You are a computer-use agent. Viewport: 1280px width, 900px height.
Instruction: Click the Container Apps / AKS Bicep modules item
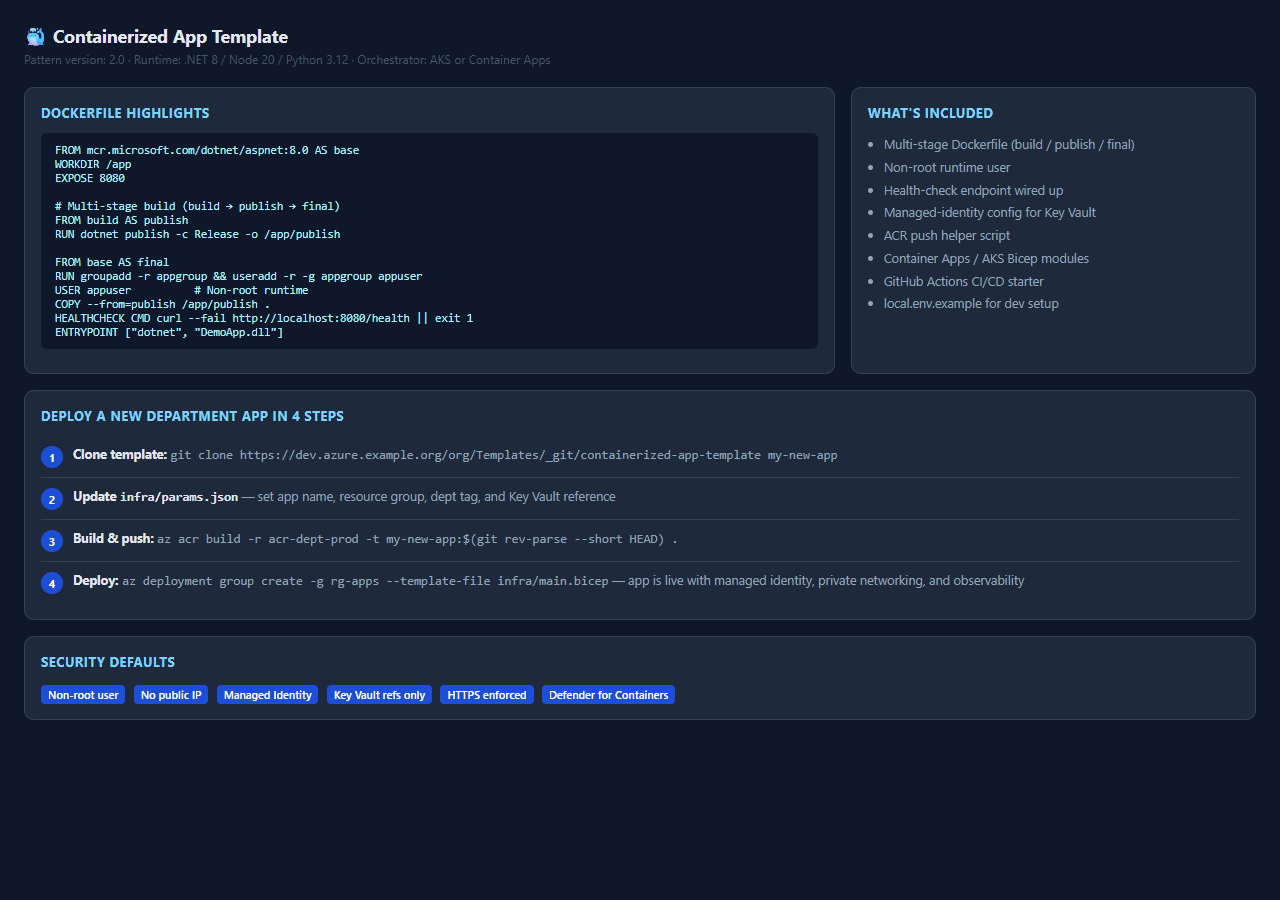(x=986, y=258)
